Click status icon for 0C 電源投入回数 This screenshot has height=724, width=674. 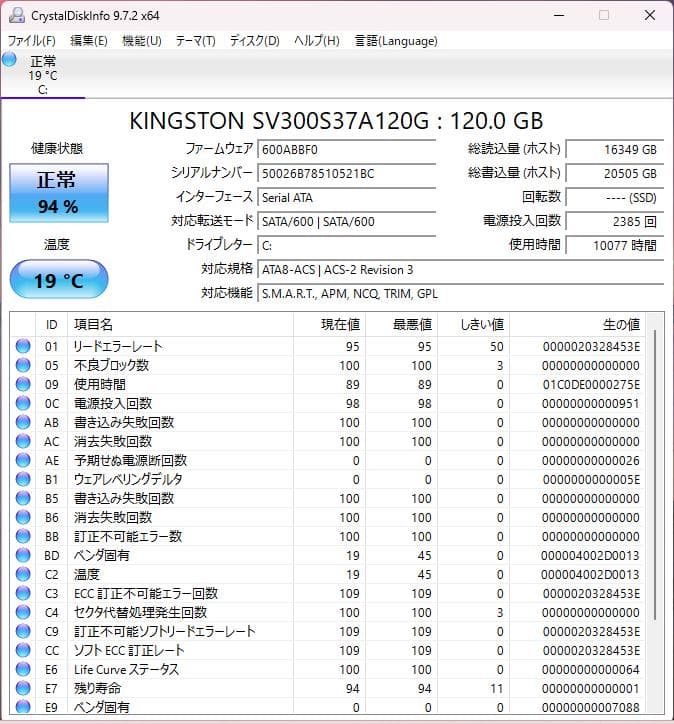(23, 403)
